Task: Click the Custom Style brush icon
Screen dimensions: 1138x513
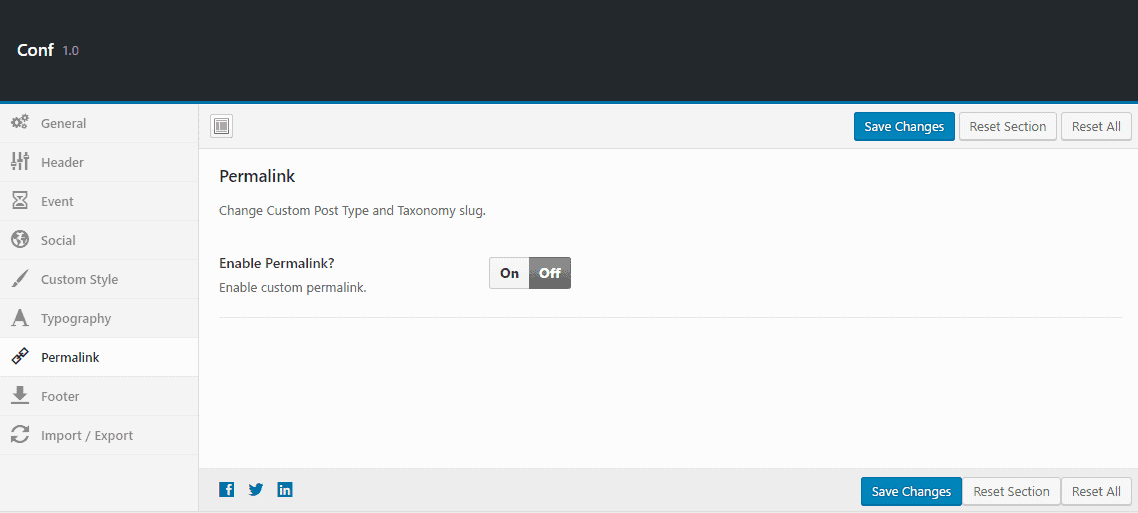Action: [19, 279]
